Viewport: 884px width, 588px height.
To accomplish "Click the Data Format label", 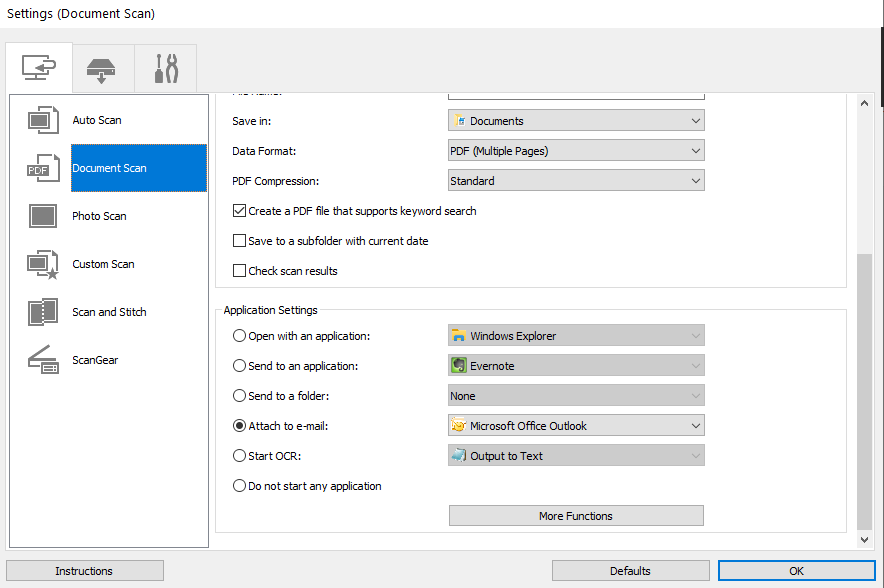I will click(x=264, y=151).
